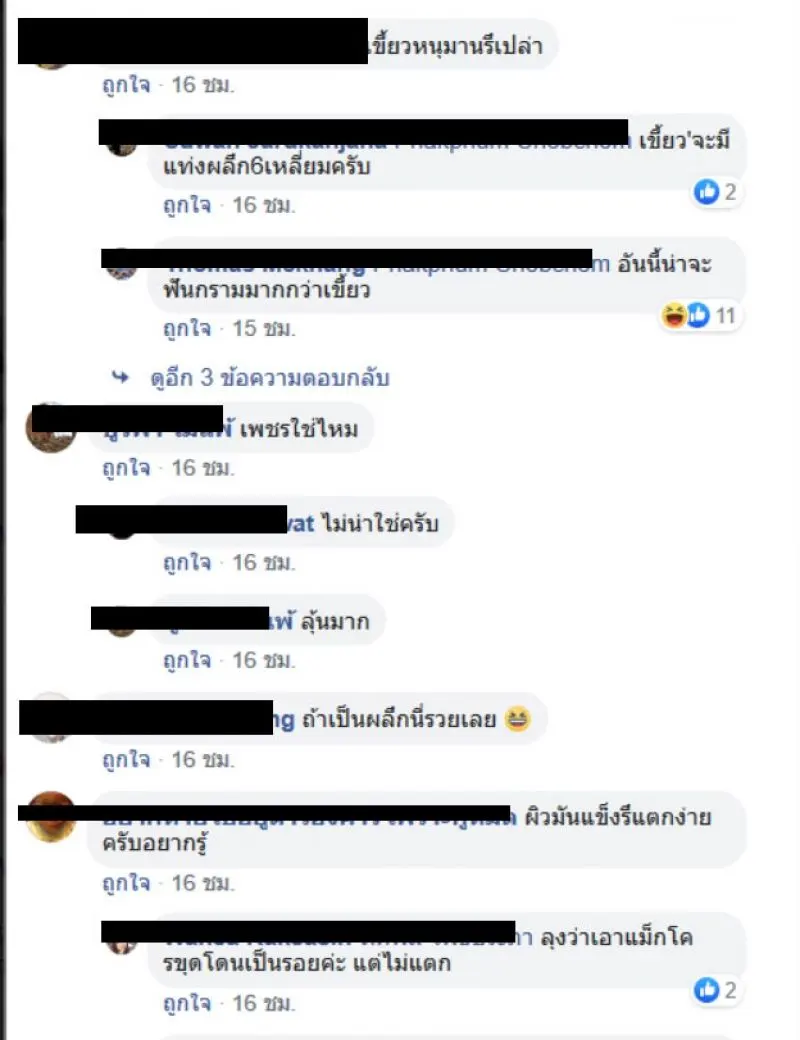
Task: Like the 'ถ้าเป็นผลึกนี่รวยเลย' comment
Action: point(126,759)
